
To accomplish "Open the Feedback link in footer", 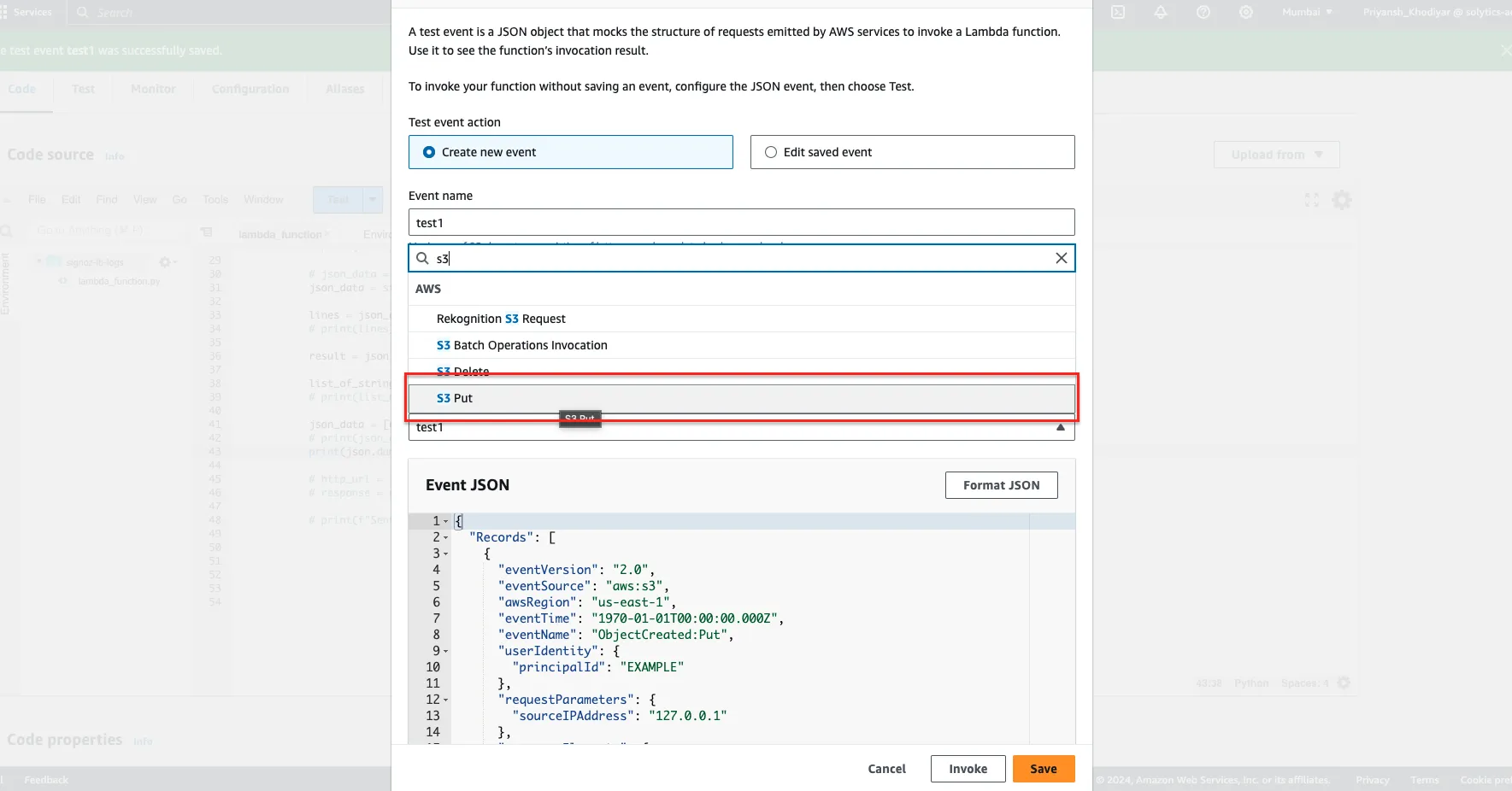I will [46, 780].
